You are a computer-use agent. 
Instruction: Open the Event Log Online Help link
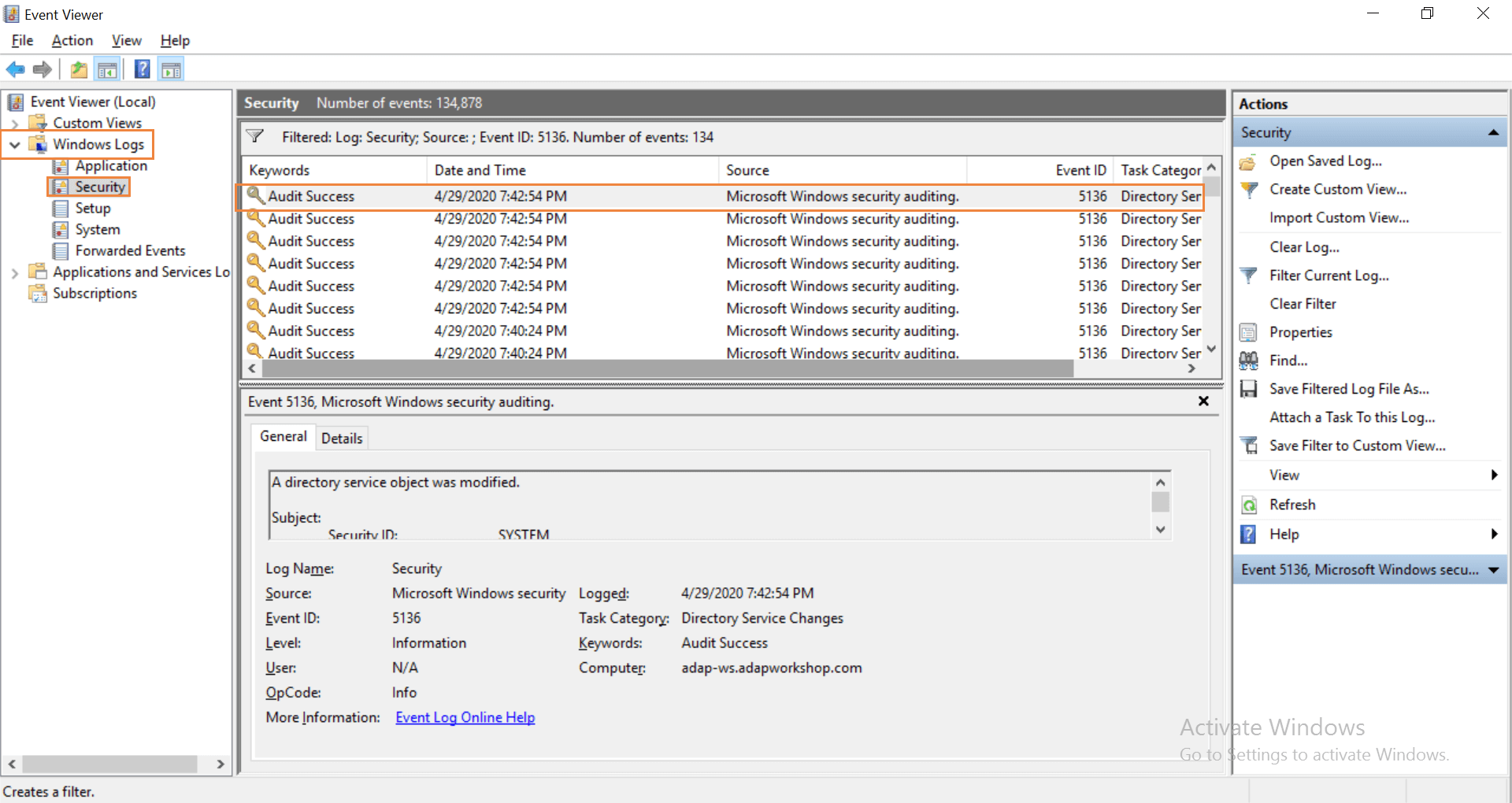tap(465, 717)
